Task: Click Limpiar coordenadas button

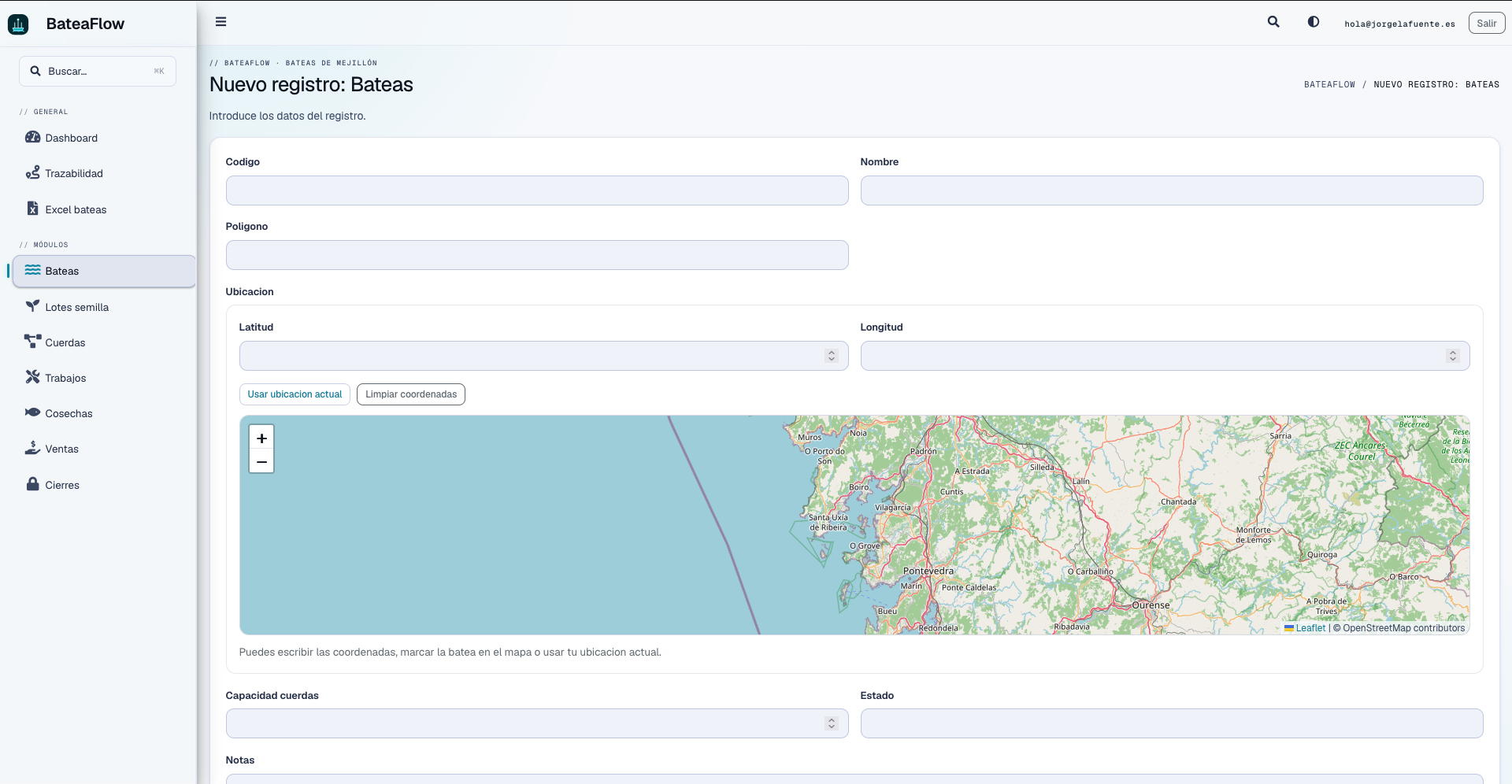Action: (411, 394)
